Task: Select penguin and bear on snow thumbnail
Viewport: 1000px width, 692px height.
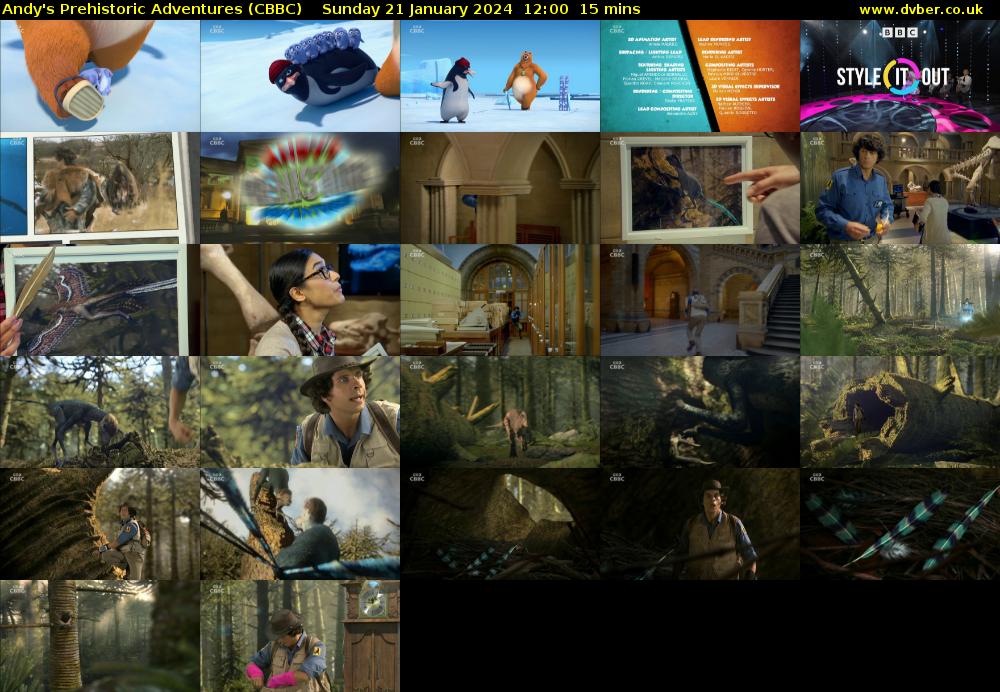Action: click(x=500, y=76)
